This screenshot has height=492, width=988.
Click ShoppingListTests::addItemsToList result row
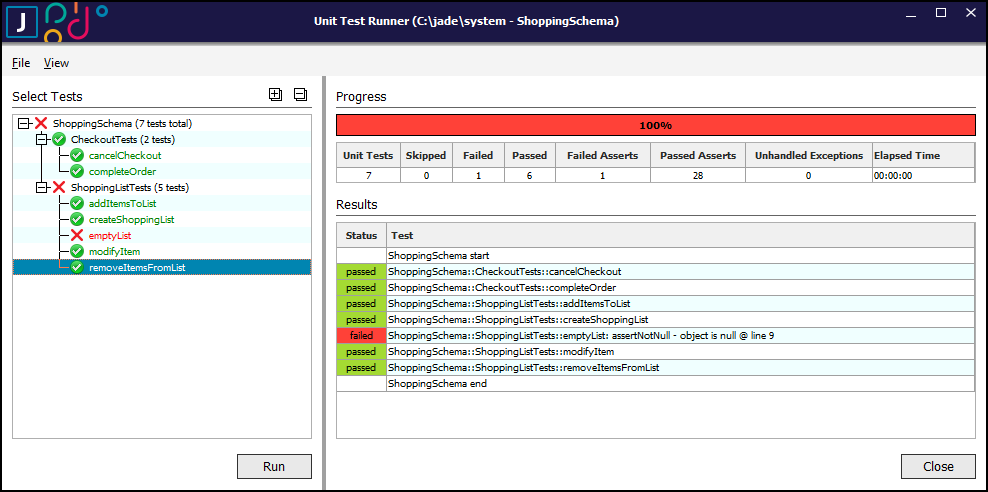(x=681, y=304)
